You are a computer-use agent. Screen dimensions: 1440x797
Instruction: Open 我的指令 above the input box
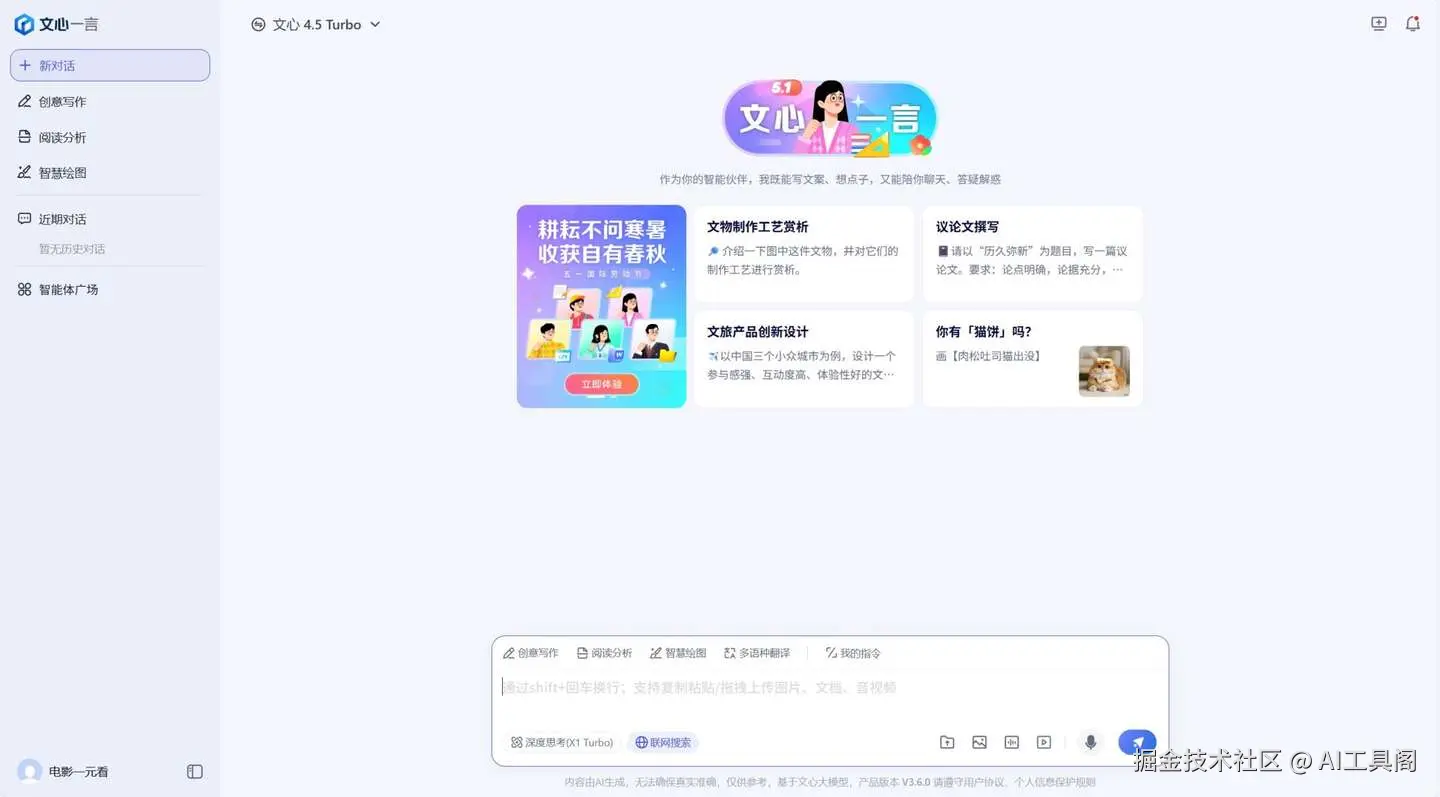(x=853, y=653)
